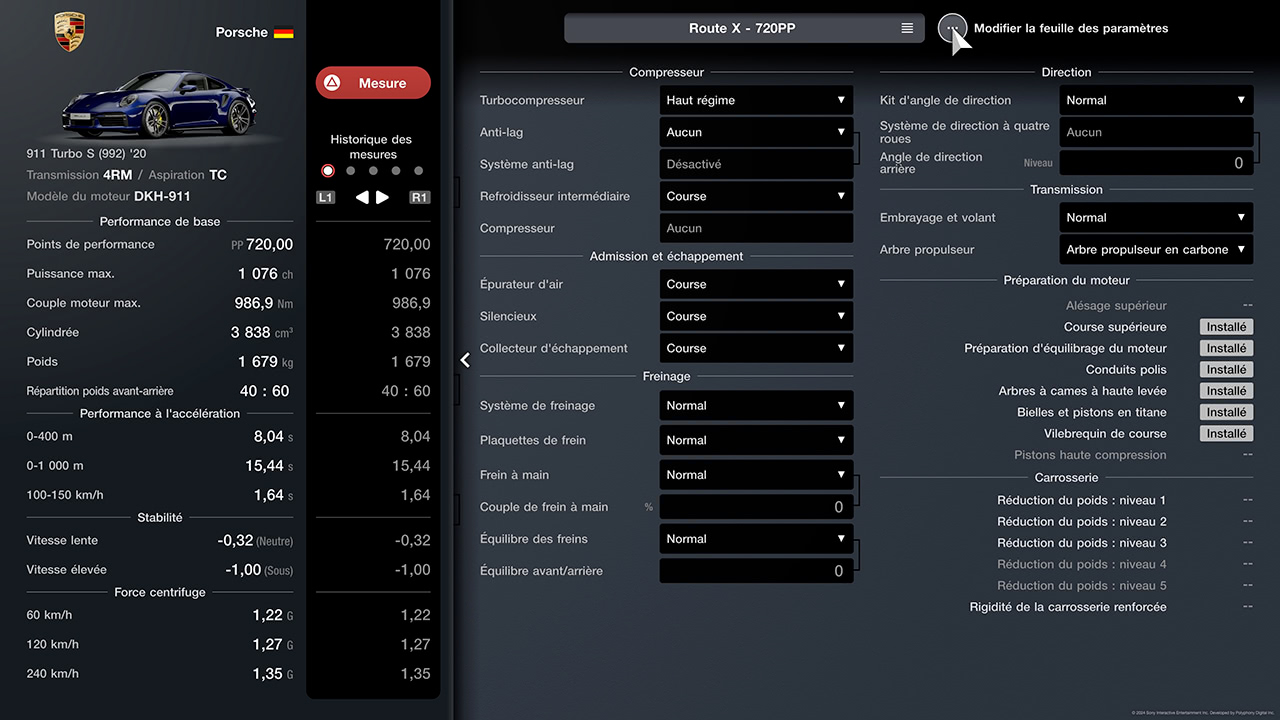Open the three-dot options menu button
This screenshot has width=1280, height=720.
pyautogui.click(x=952, y=28)
